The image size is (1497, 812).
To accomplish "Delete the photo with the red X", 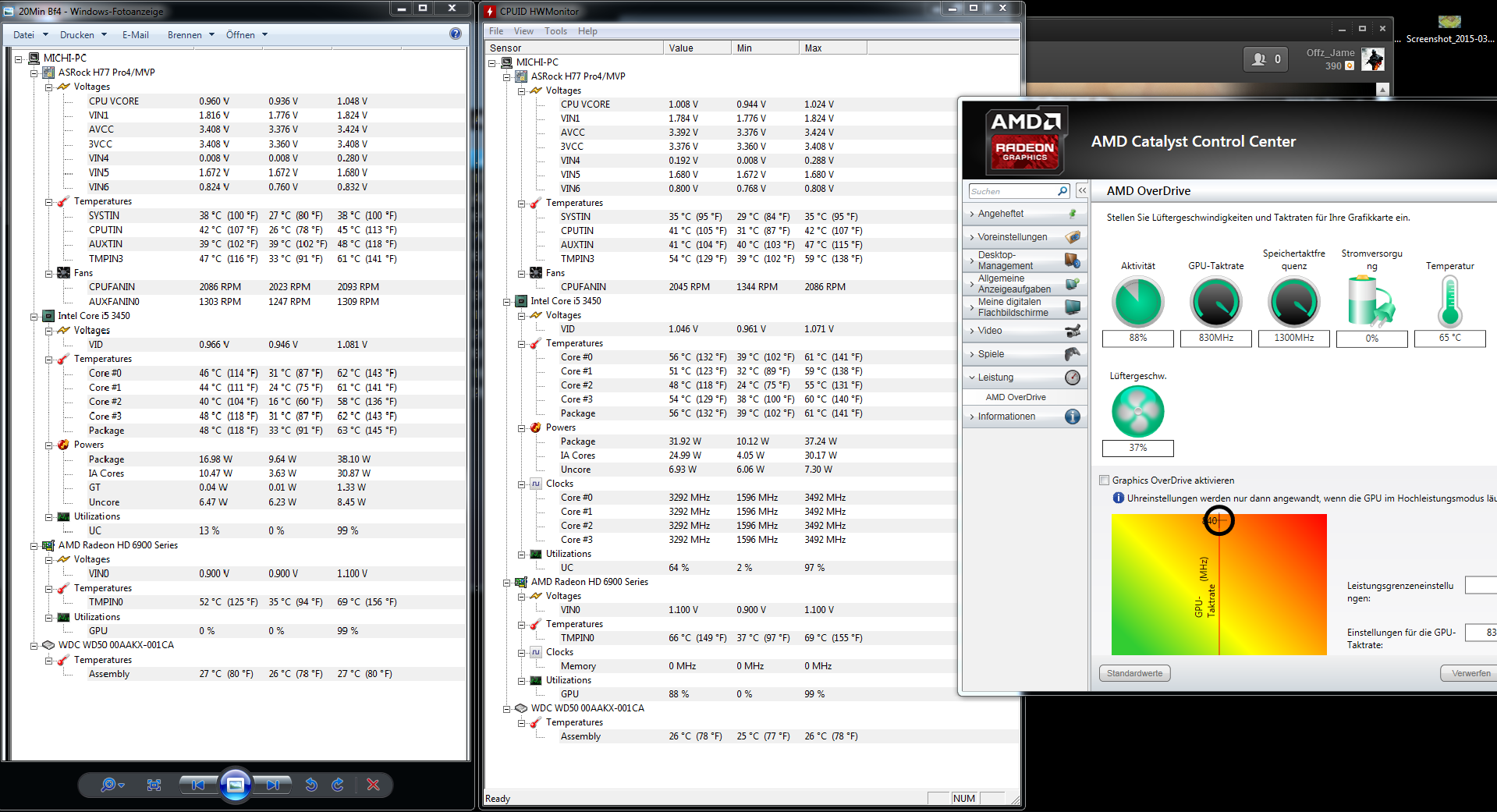I will [x=373, y=785].
